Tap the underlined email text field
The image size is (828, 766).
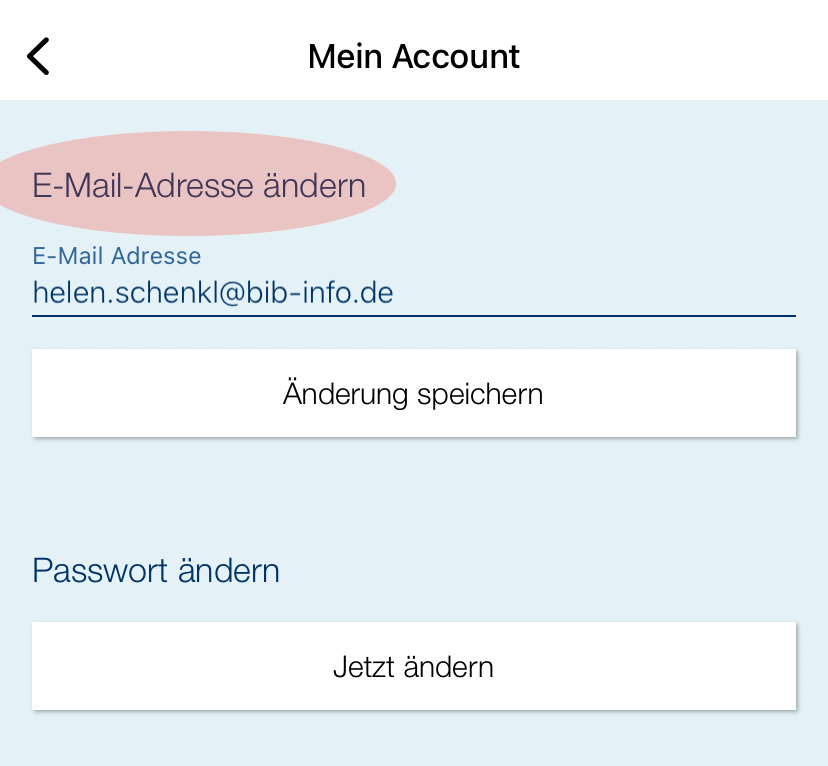click(413, 293)
